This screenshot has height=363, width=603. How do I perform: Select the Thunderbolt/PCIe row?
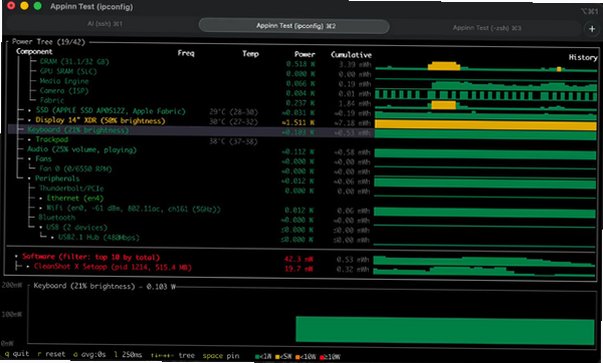[71, 188]
